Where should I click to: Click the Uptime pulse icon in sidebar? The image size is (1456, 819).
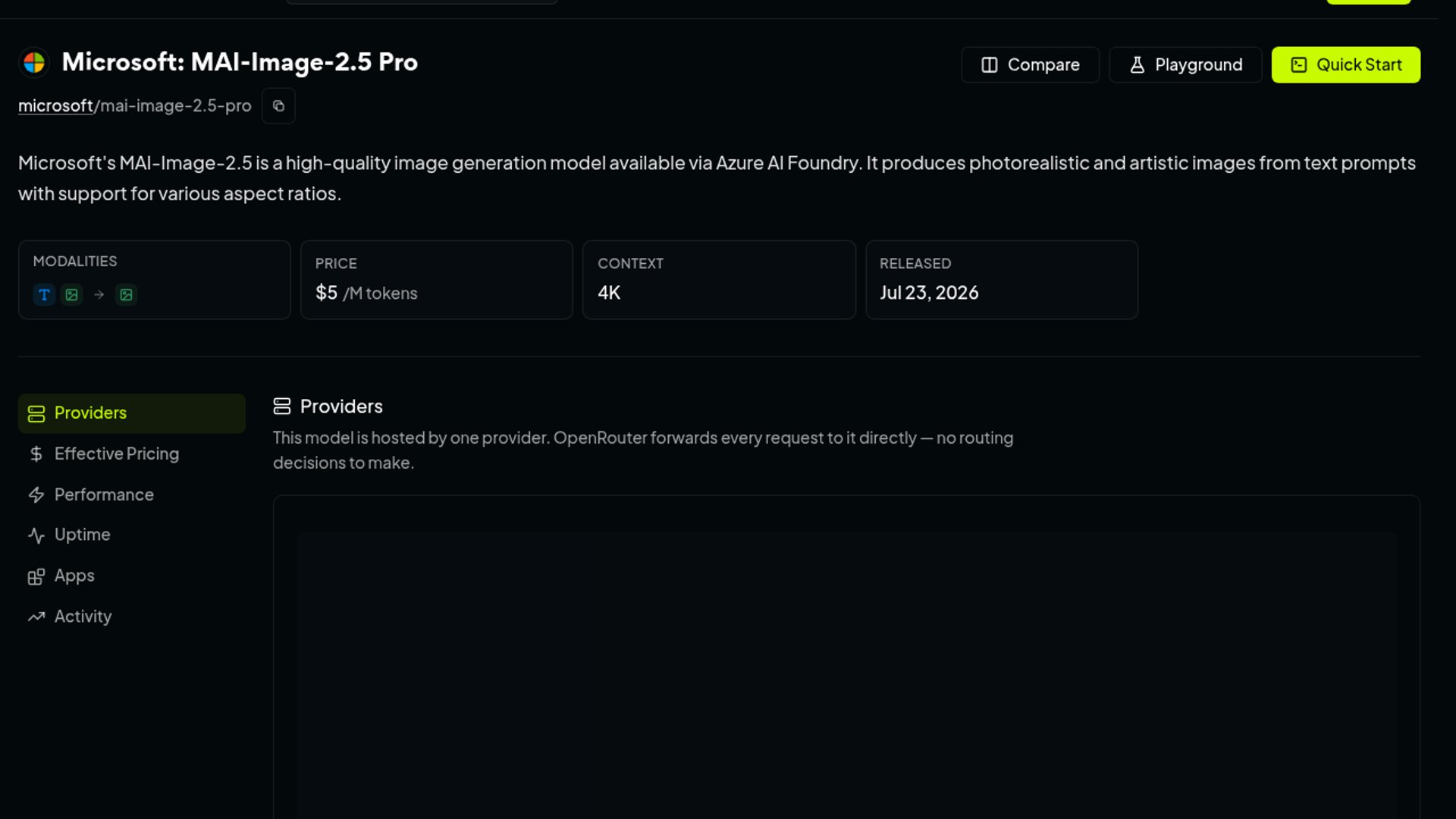click(36, 535)
